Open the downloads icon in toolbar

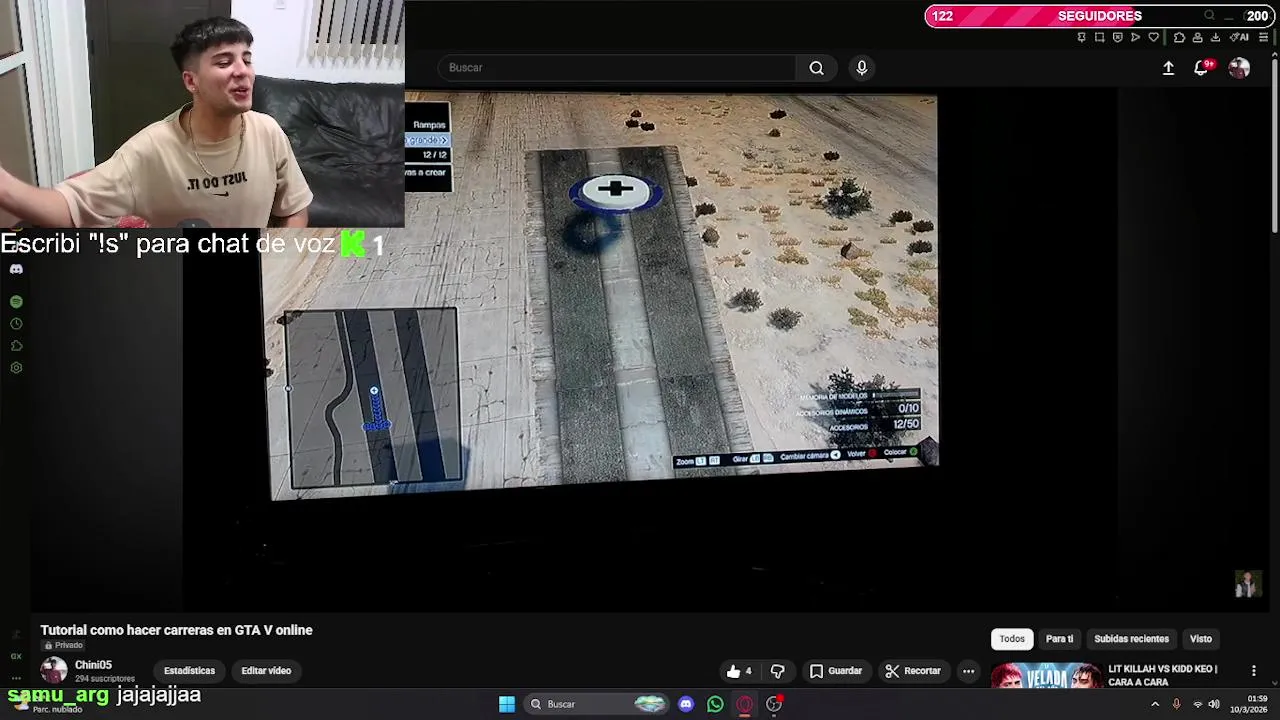(1215, 37)
